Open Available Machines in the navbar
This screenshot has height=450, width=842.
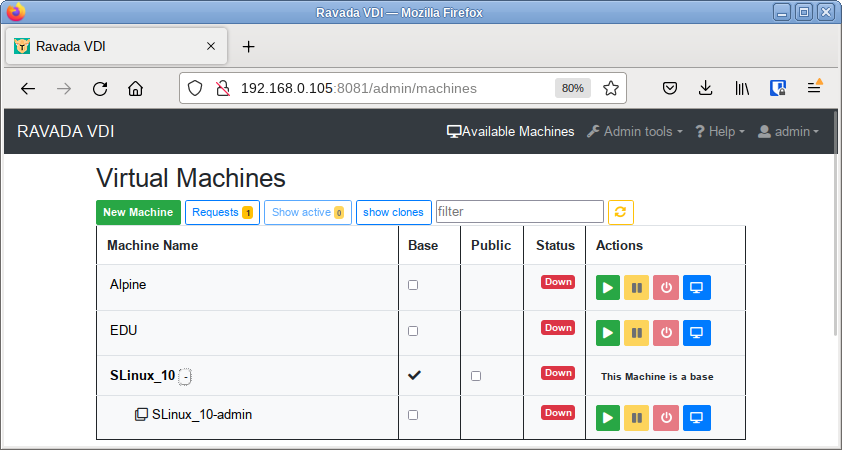point(511,132)
